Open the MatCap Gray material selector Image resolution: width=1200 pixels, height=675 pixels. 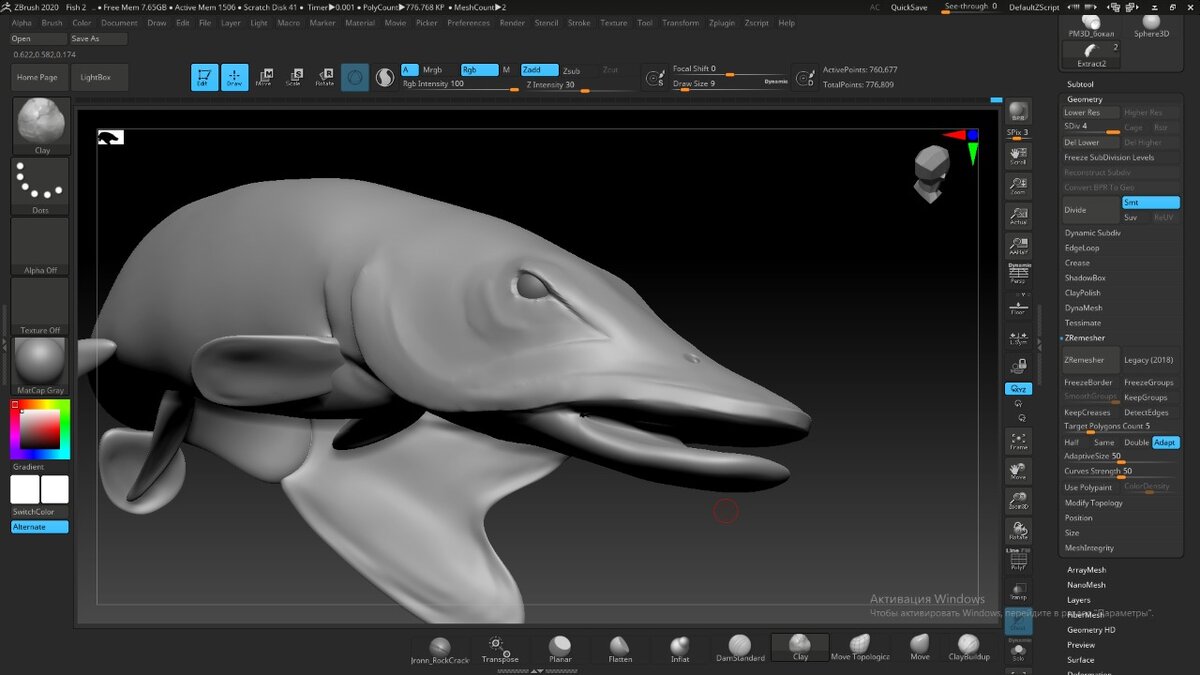(40, 366)
